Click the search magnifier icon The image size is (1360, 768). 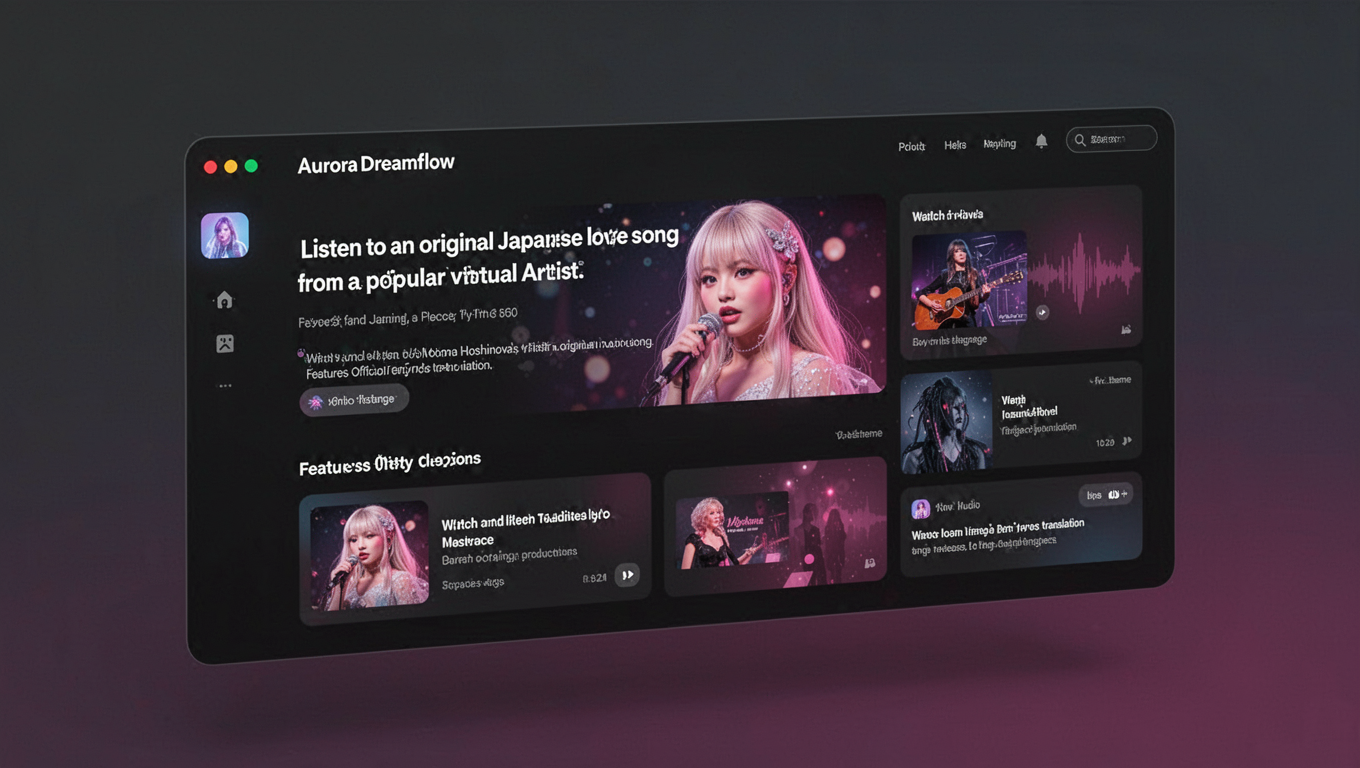(1080, 140)
